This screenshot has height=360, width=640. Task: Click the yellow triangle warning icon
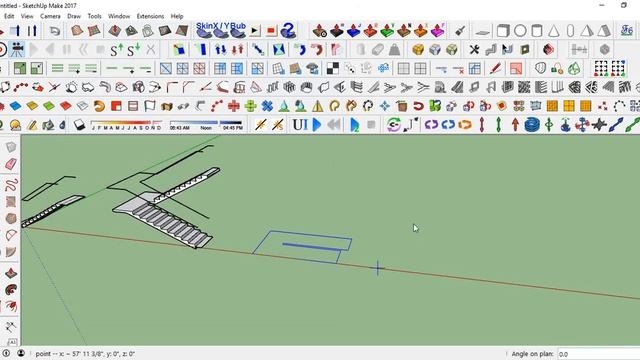(317, 106)
